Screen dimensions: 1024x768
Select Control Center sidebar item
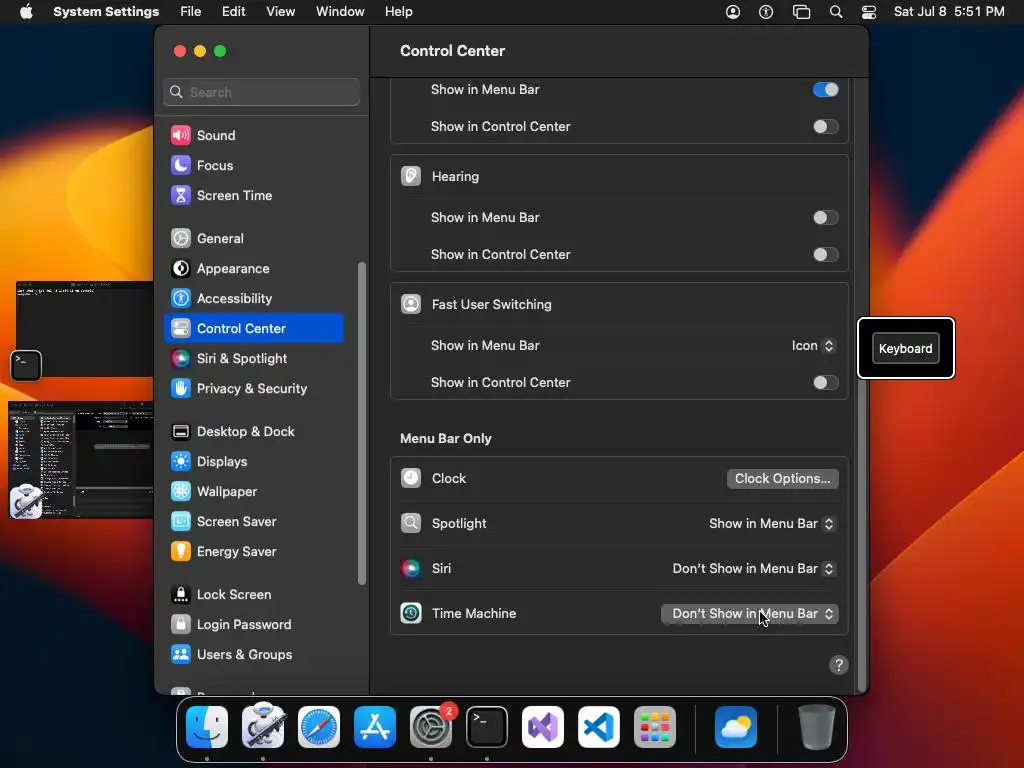point(254,328)
